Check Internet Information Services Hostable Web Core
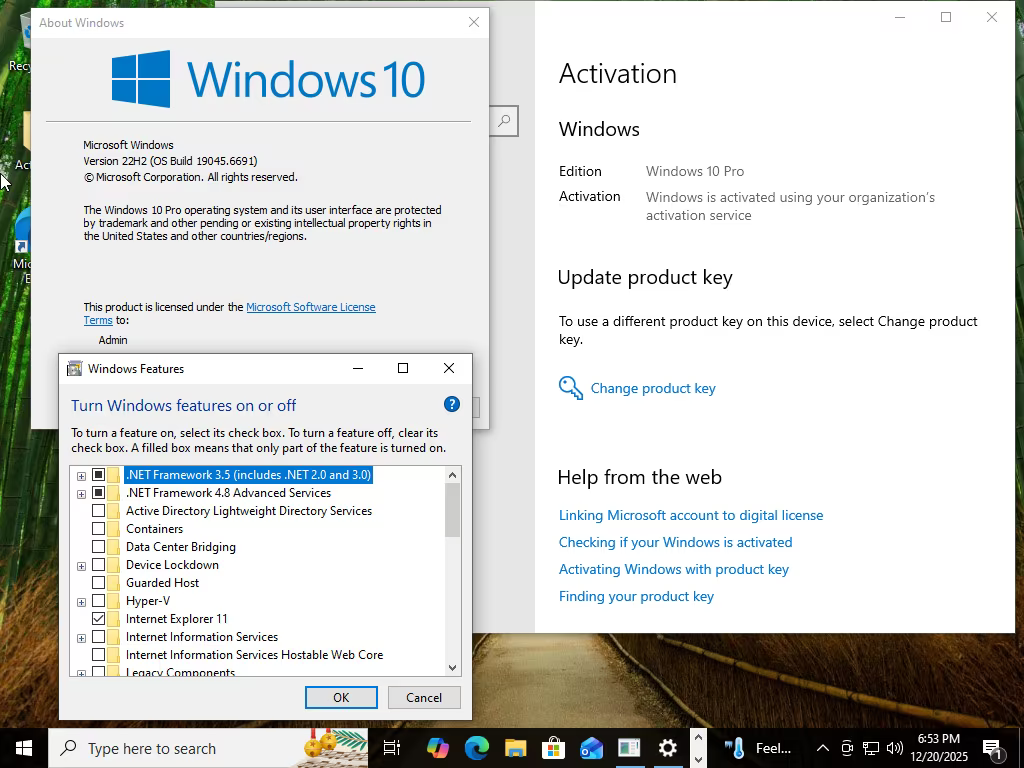This screenshot has width=1024, height=768. coord(99,654)
